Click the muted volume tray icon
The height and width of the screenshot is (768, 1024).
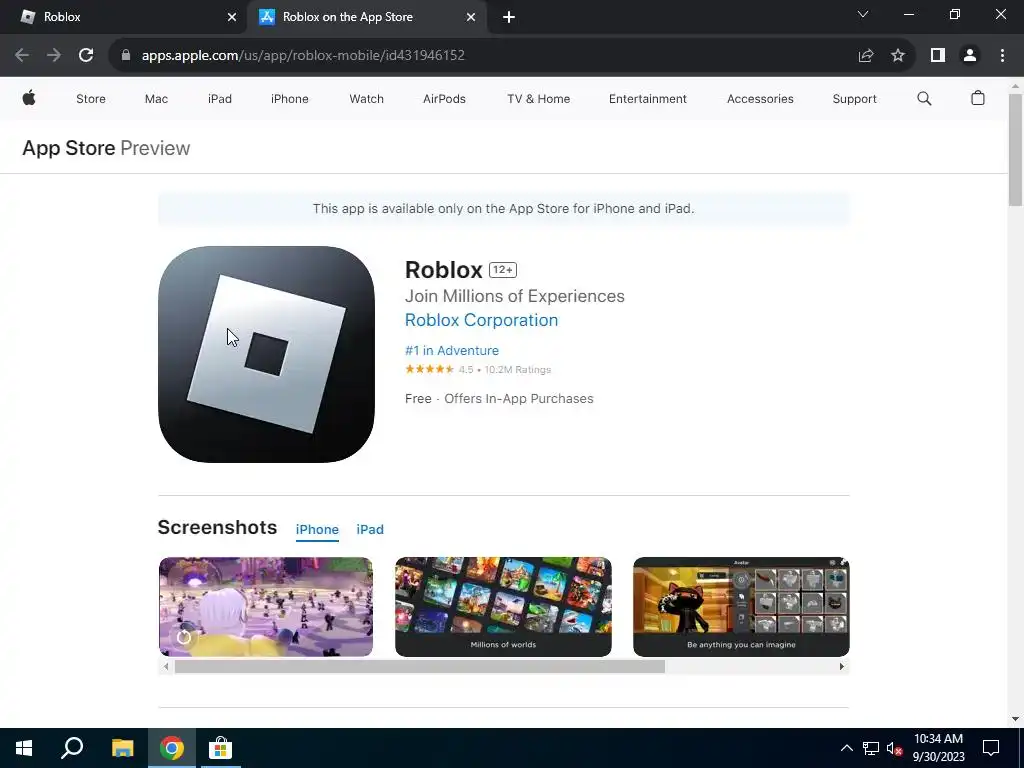click(894, 748)
